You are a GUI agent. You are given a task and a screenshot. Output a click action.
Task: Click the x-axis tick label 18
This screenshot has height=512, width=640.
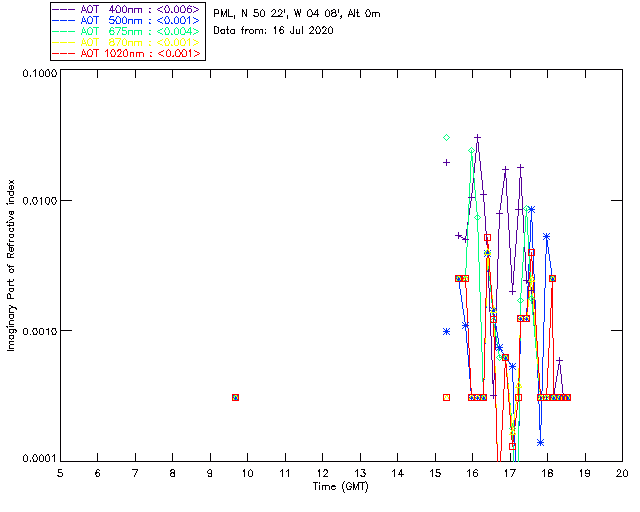pyautogui.click(x=547, y=473)
